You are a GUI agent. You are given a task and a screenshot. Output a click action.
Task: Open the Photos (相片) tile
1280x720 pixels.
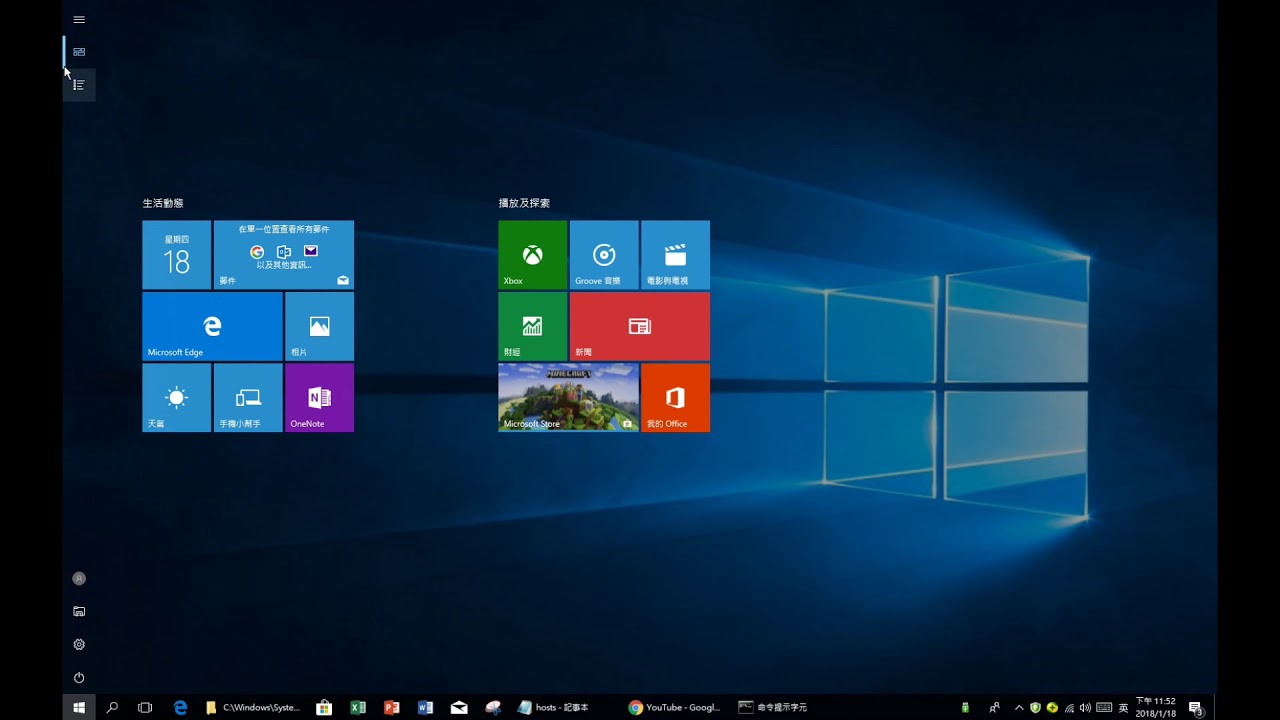[319, 326]
